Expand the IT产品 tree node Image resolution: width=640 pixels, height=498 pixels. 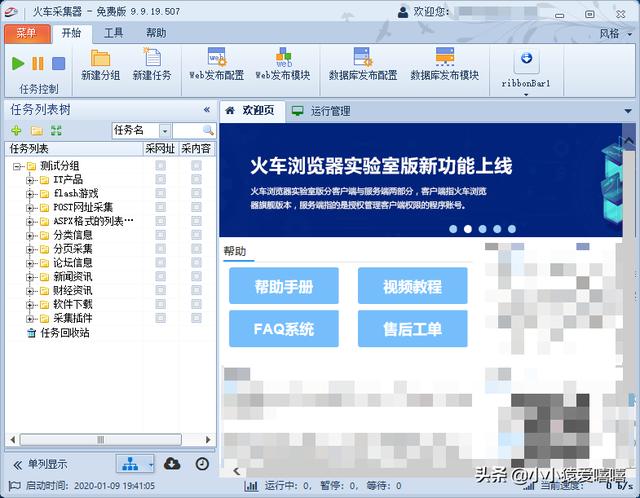point(30,180)
